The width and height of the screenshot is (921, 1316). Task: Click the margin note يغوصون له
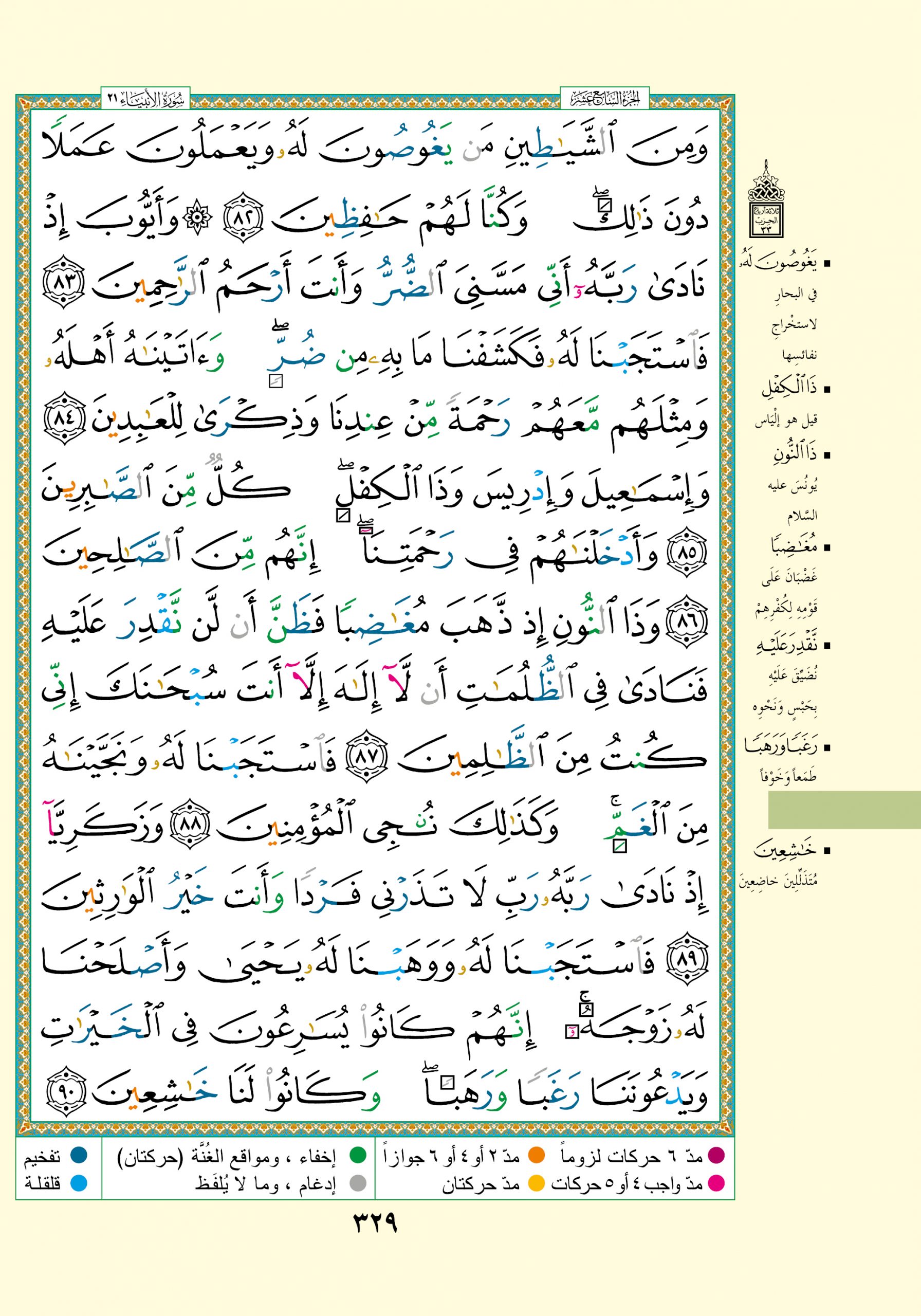pyautogui.click(x=780, y=264)
